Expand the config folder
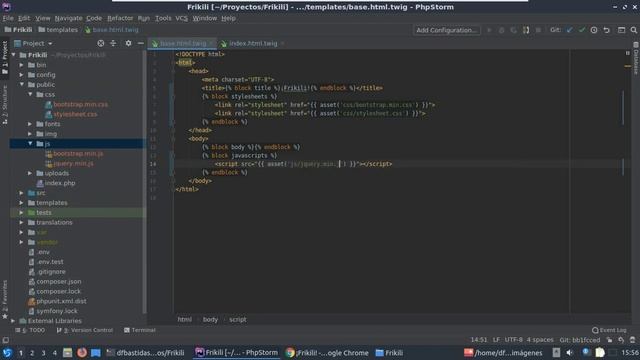Image resolution: width=640 pixels, height=360 pixels. point(22,74)
